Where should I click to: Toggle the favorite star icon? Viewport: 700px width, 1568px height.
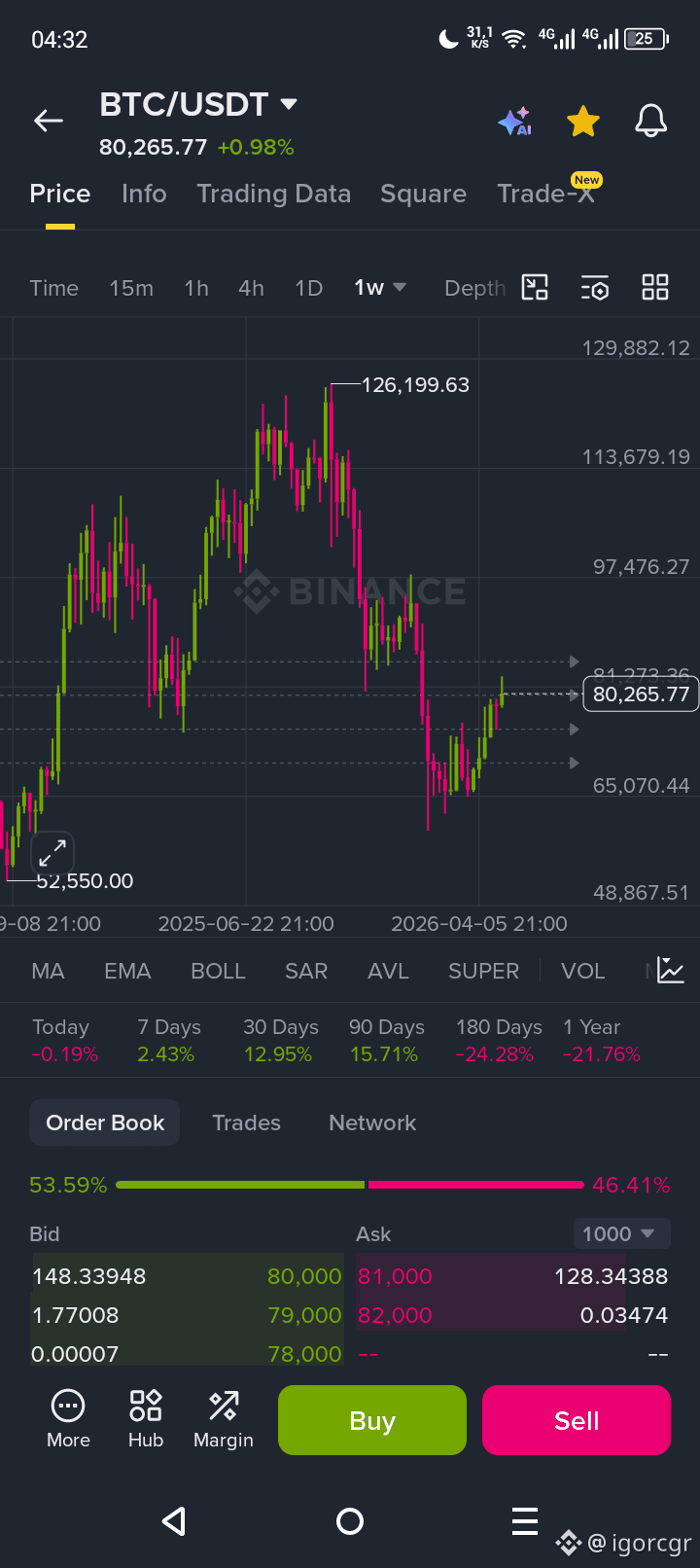click(583, 122)
